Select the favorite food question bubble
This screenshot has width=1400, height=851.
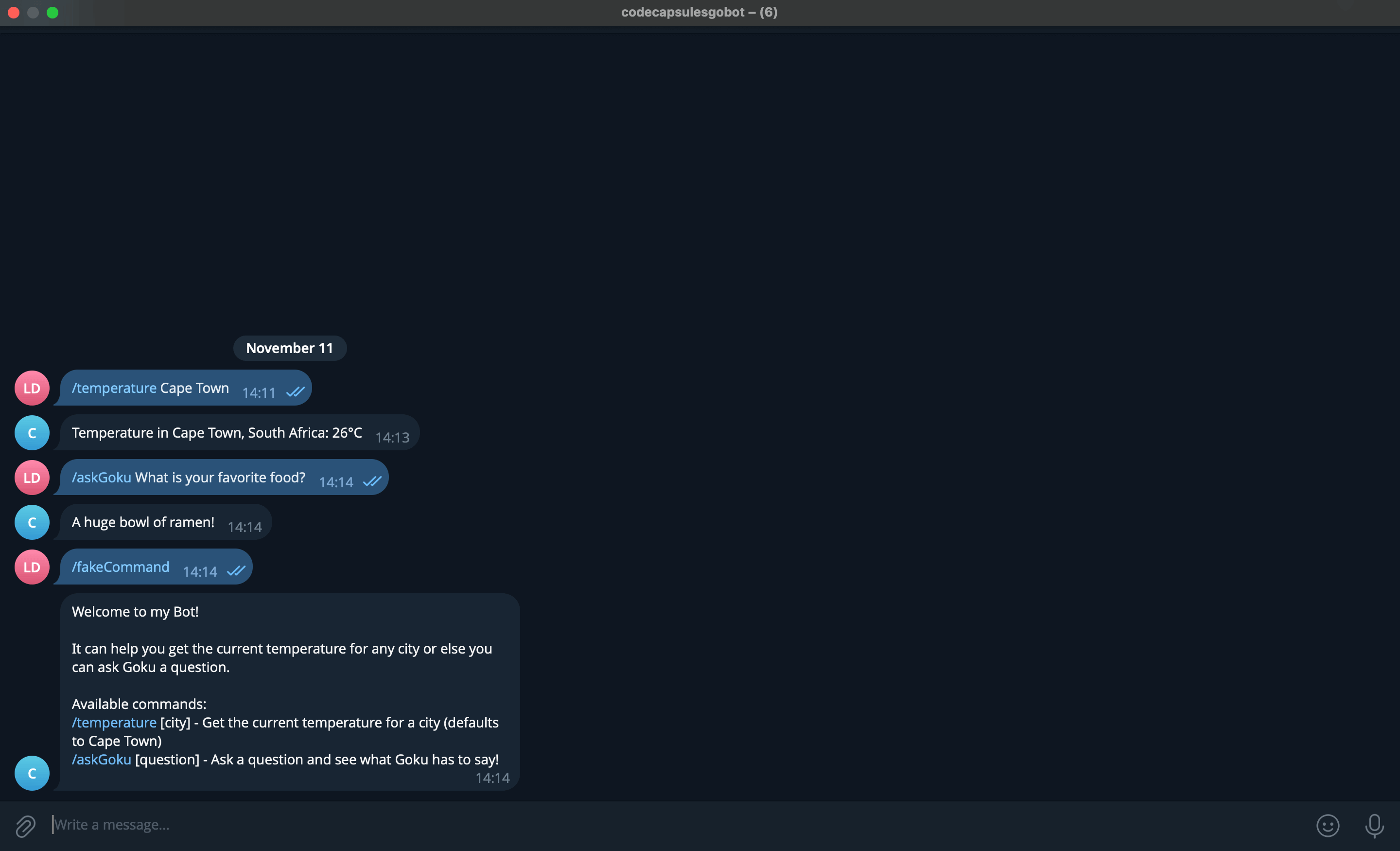[x=189, y=478]
